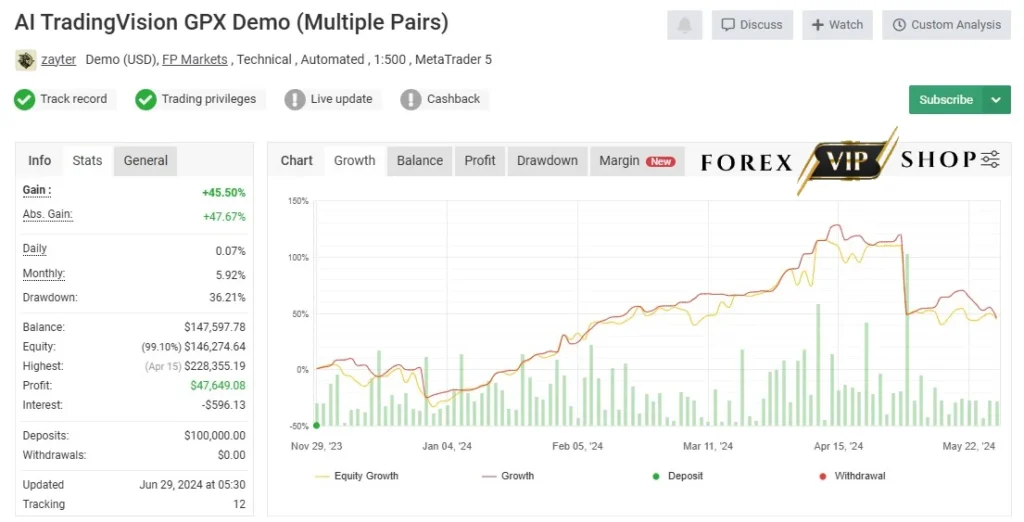Click the May 22, '24 axis date

pos(969,446)
